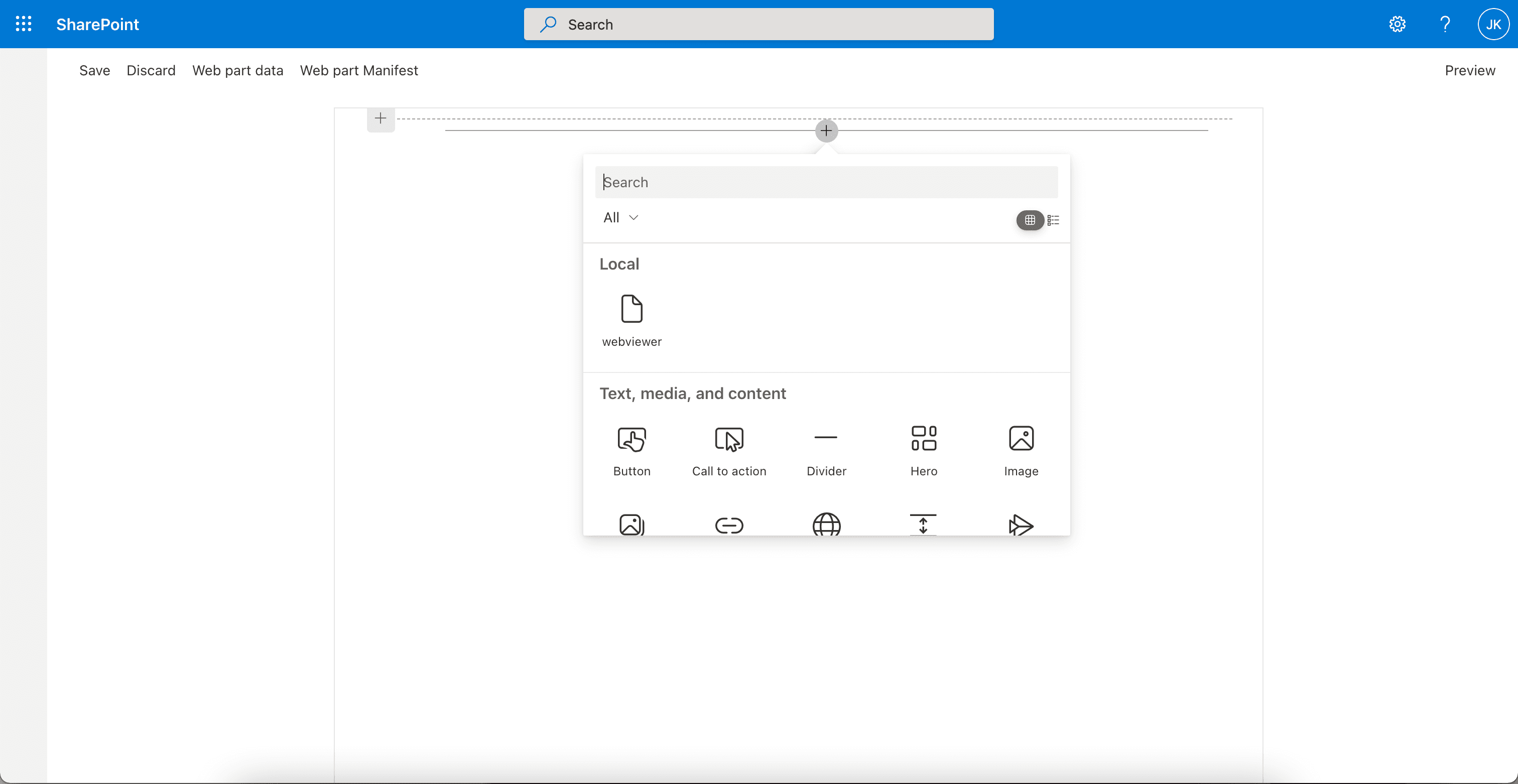Open the SharePoint app launcher waffle
The width and height of the screenshot is (1518, 784).
pyautogui.click(x=24, y=24)
